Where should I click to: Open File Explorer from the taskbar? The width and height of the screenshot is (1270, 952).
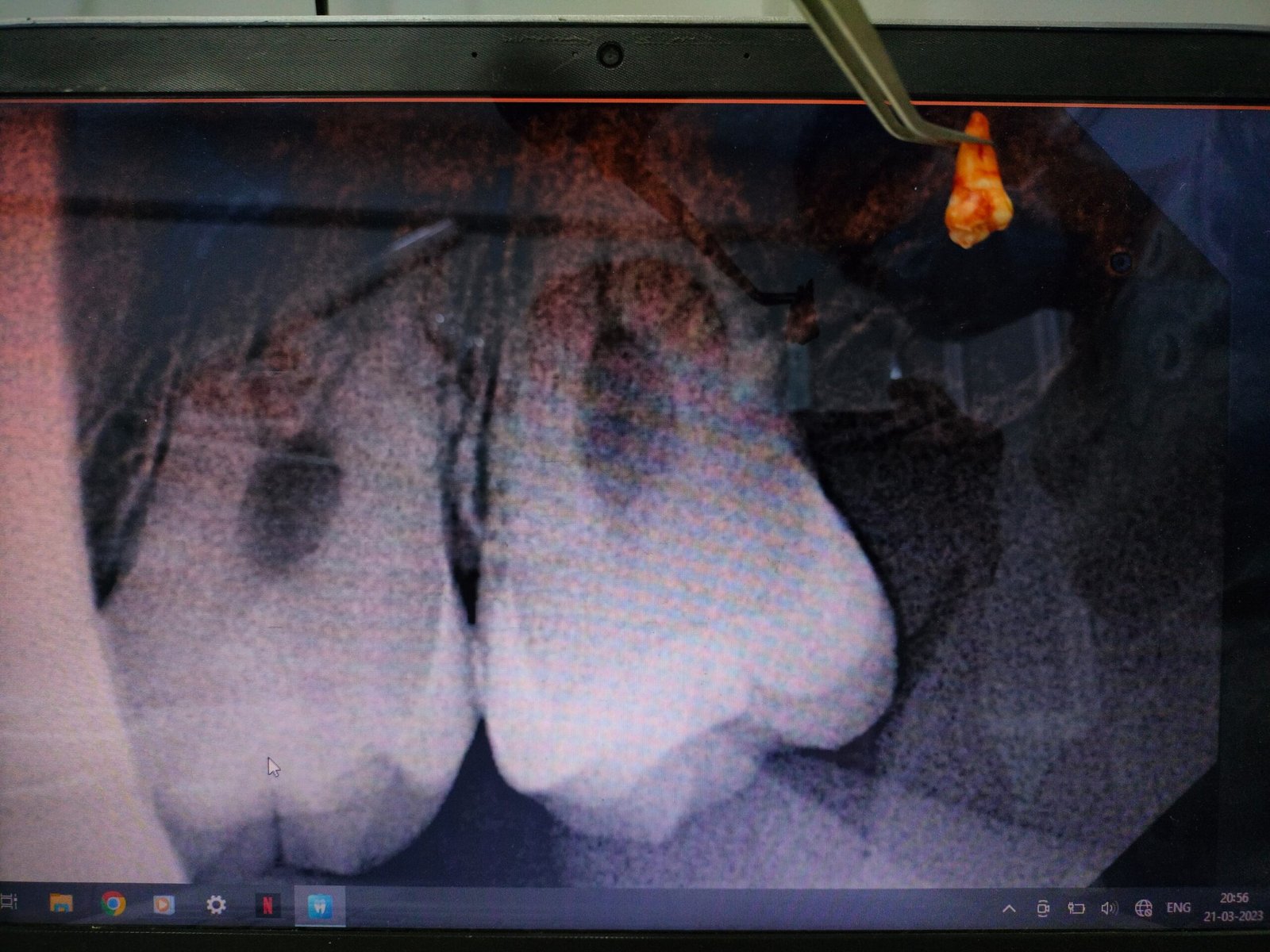[61, 904]
